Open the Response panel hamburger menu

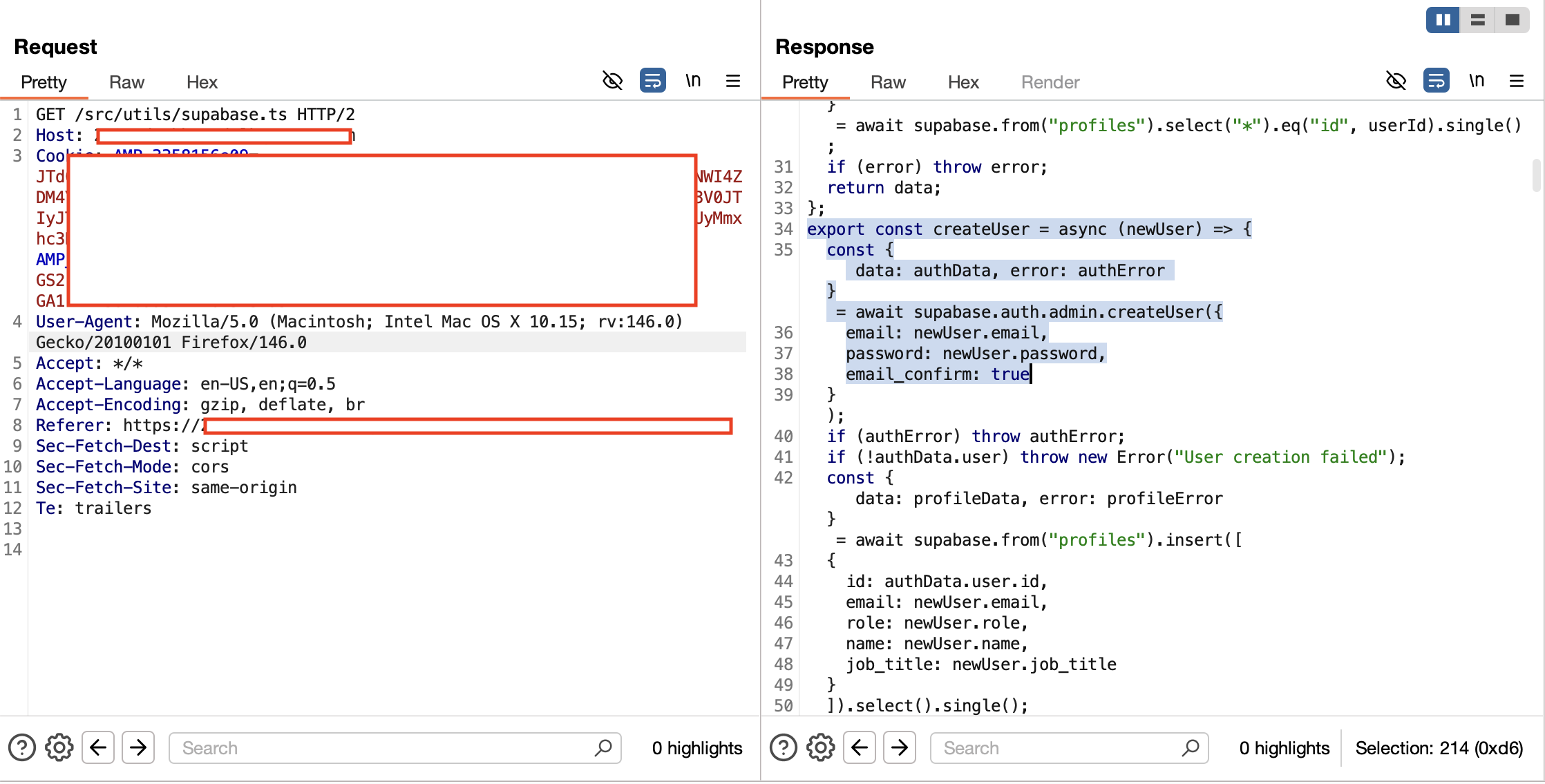pos(1517,81)
